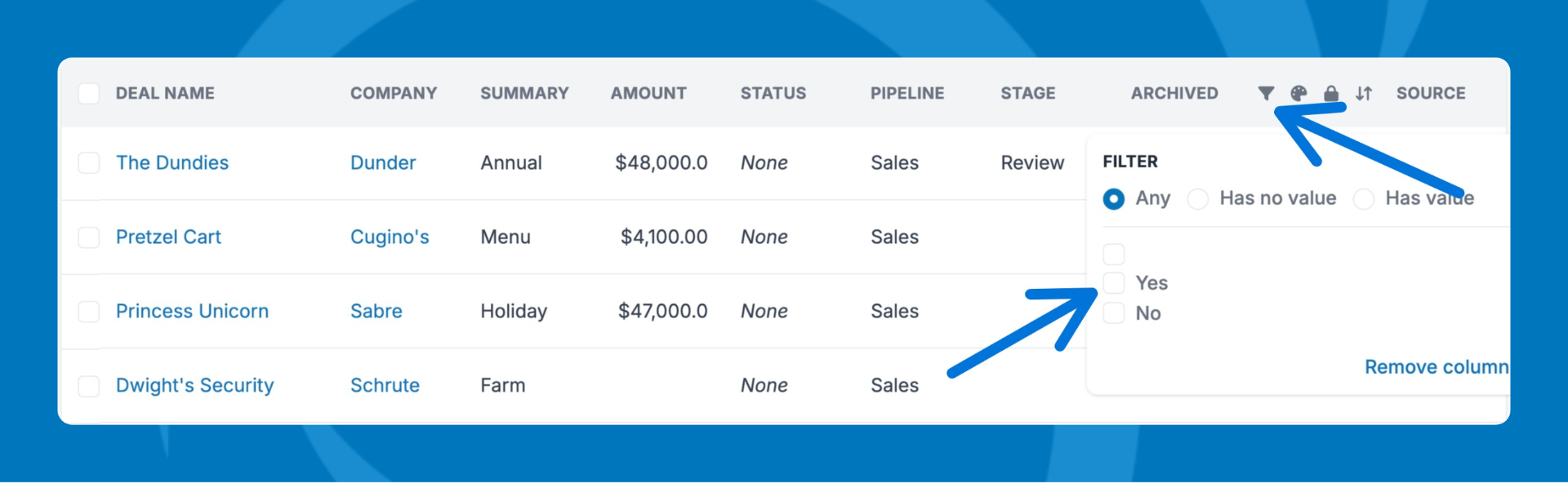This screenshot has height=483, width=1568.
Task: Toggle the select-all checkbox in table header
Action: 89,94
